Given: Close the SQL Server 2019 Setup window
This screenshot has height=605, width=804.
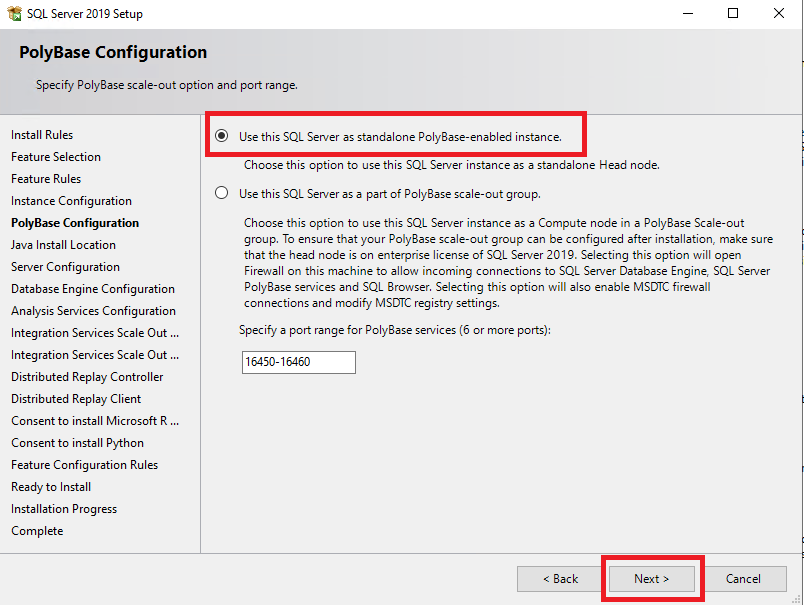Looking at the screenshot, I should click(x=779, y=13).
